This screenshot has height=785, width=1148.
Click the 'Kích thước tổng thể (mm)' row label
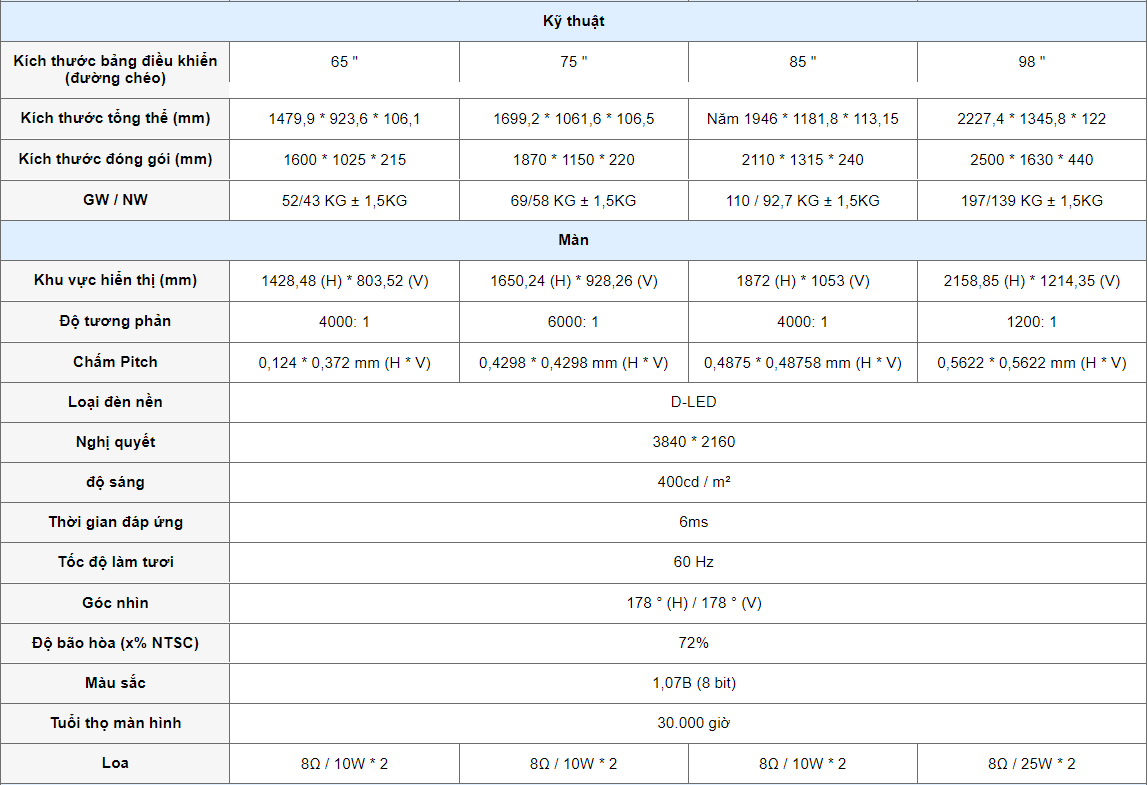(x=115, y=119)
